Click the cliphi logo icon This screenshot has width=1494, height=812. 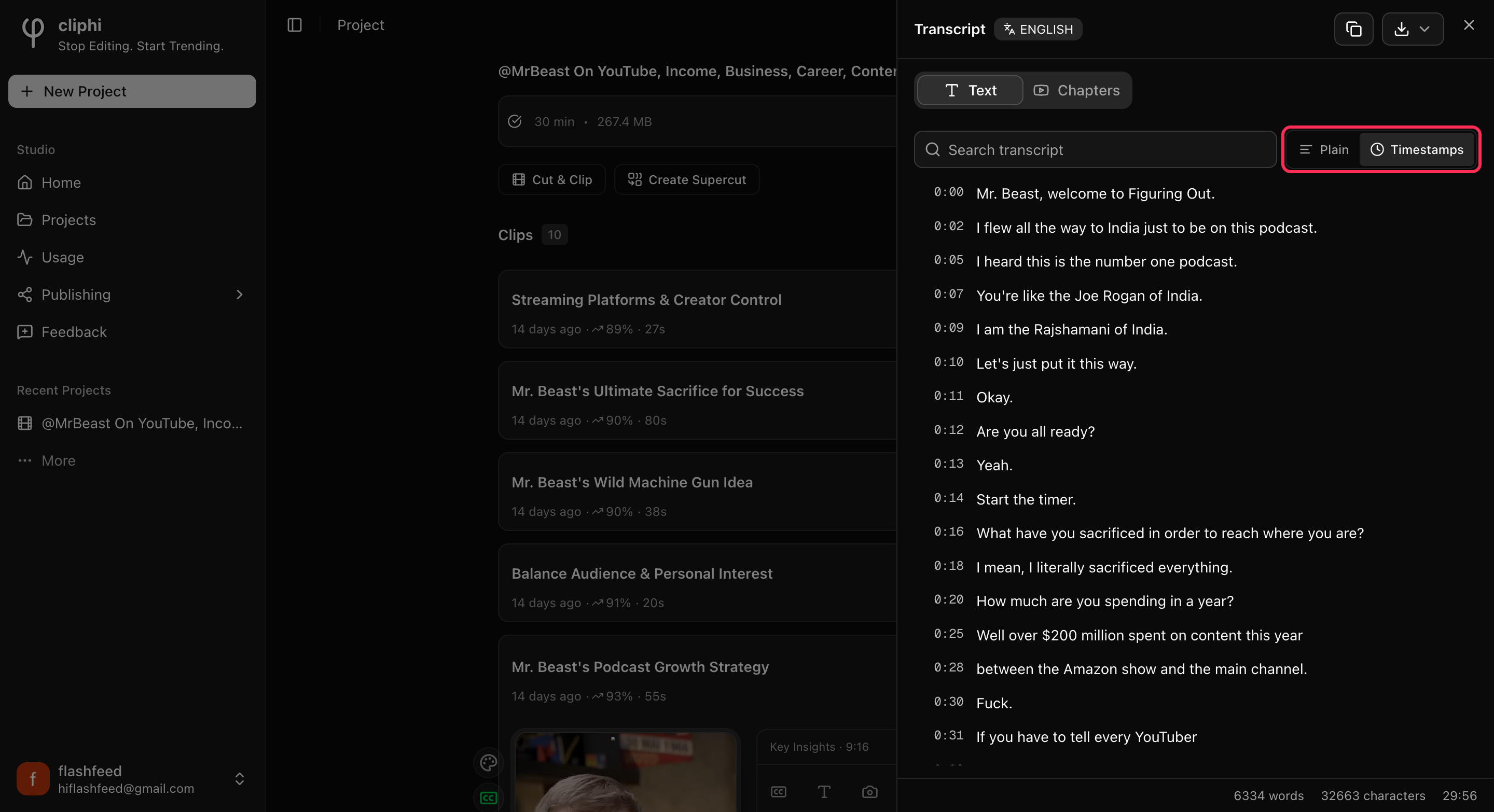(x=33, y=32)
